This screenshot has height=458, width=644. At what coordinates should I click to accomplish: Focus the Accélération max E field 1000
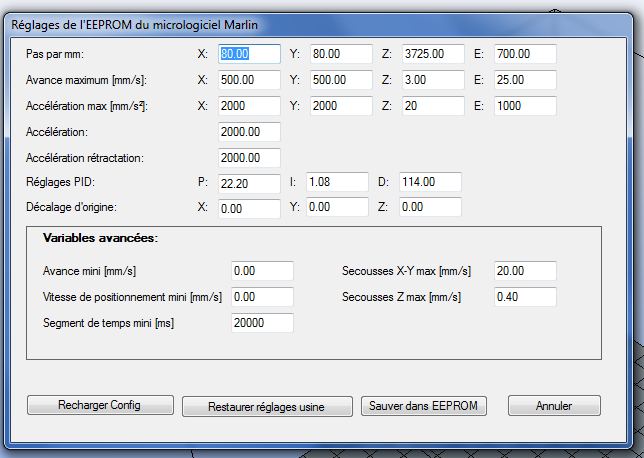525,106
